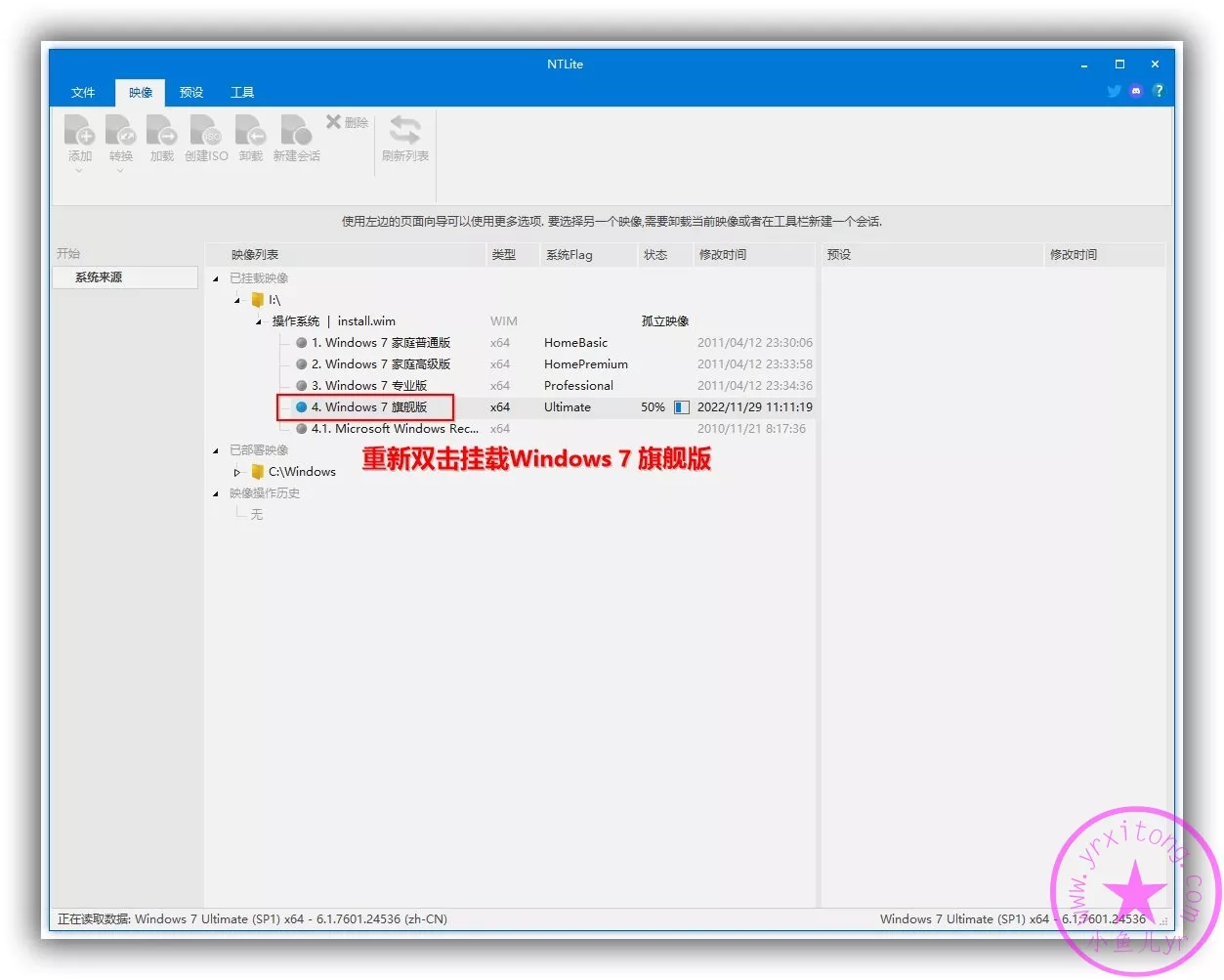The width and height of the screenshot is (1224, 980).
Task: Click the status dot of Windows 7 专业版
Action: click(302, 386)
